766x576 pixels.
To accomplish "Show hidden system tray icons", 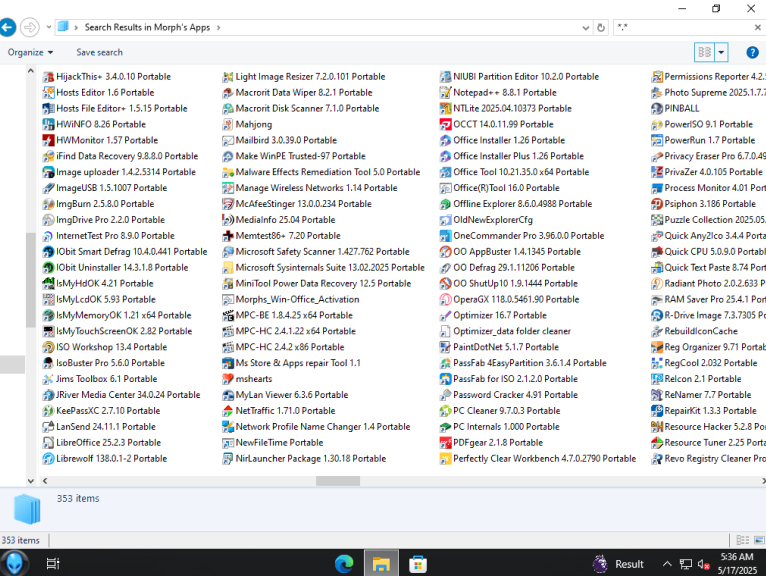I will click(667, 564).
